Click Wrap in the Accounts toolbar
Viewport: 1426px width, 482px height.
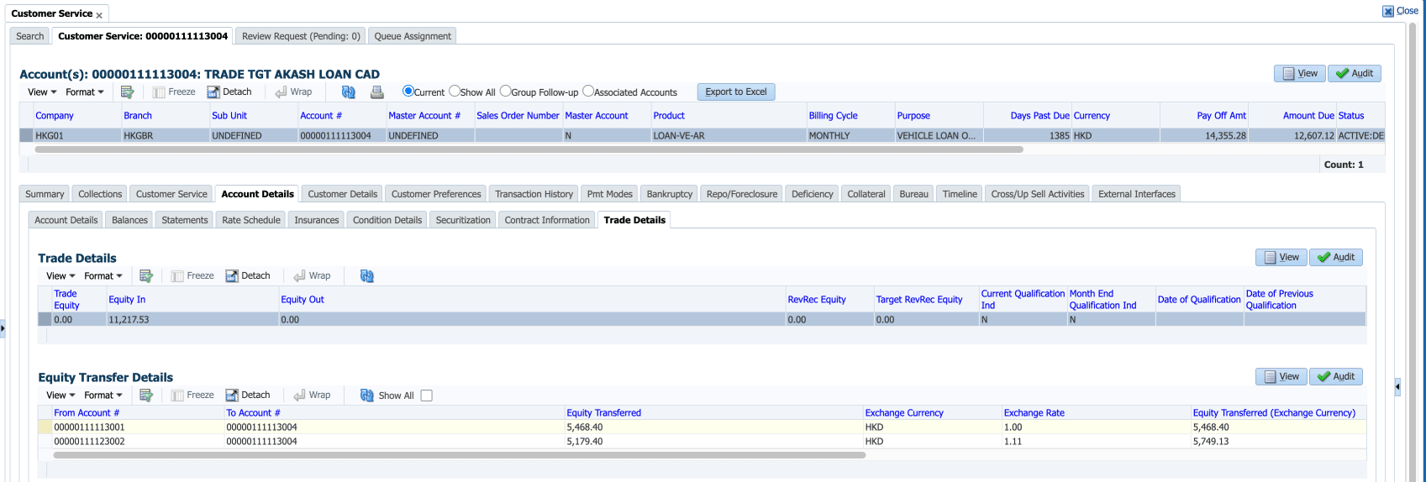point(293,92)
